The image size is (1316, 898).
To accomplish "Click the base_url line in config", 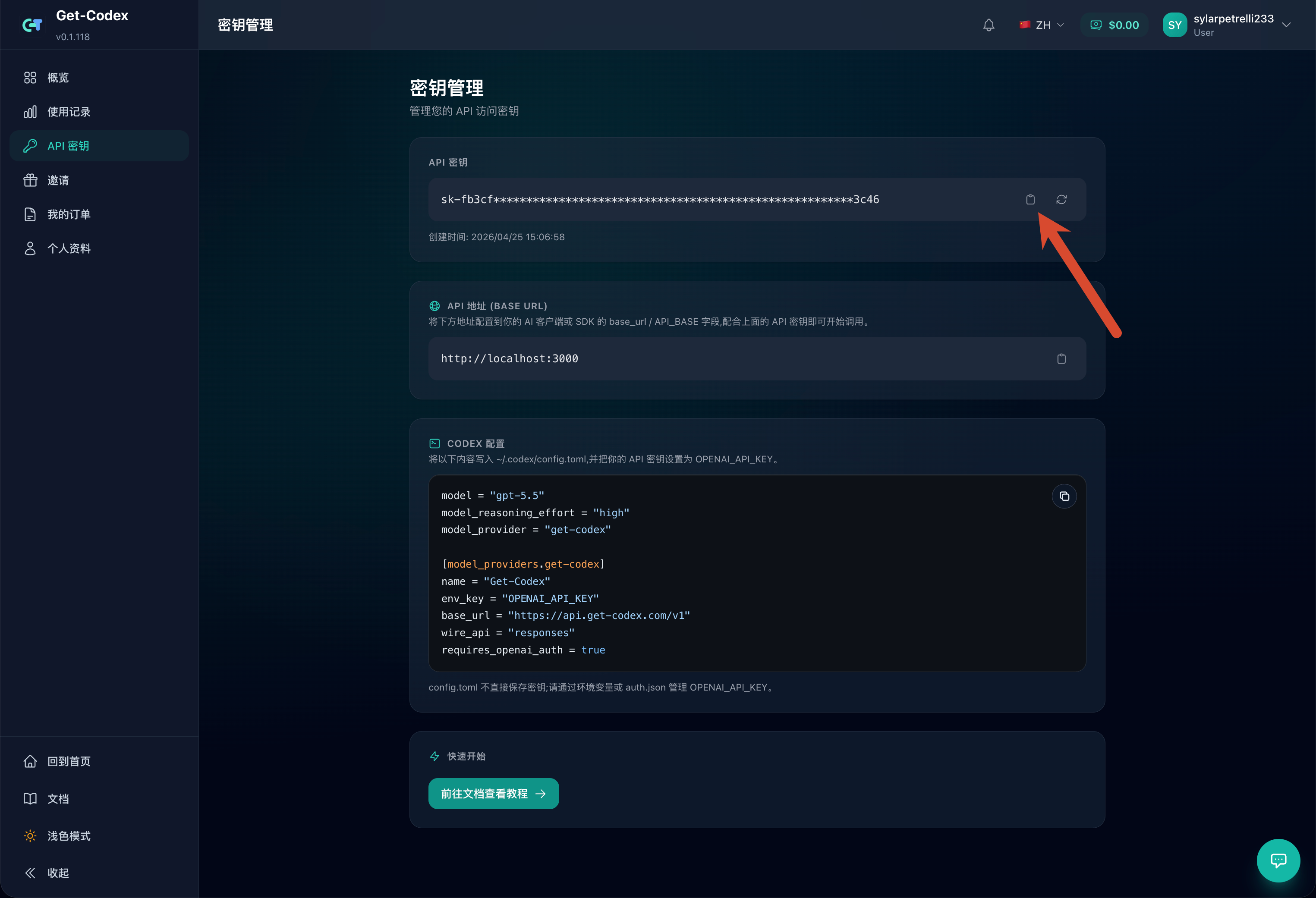I will (565, 615).
